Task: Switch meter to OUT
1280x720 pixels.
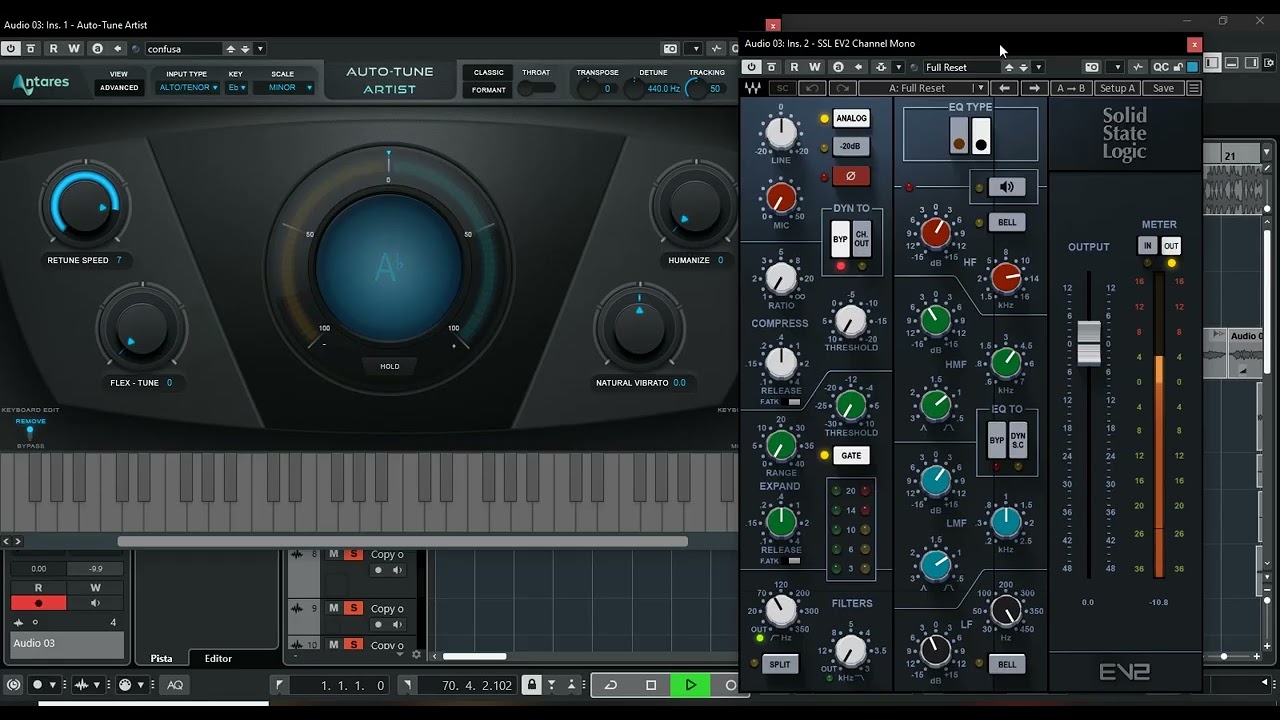Action: point(1171,246)
